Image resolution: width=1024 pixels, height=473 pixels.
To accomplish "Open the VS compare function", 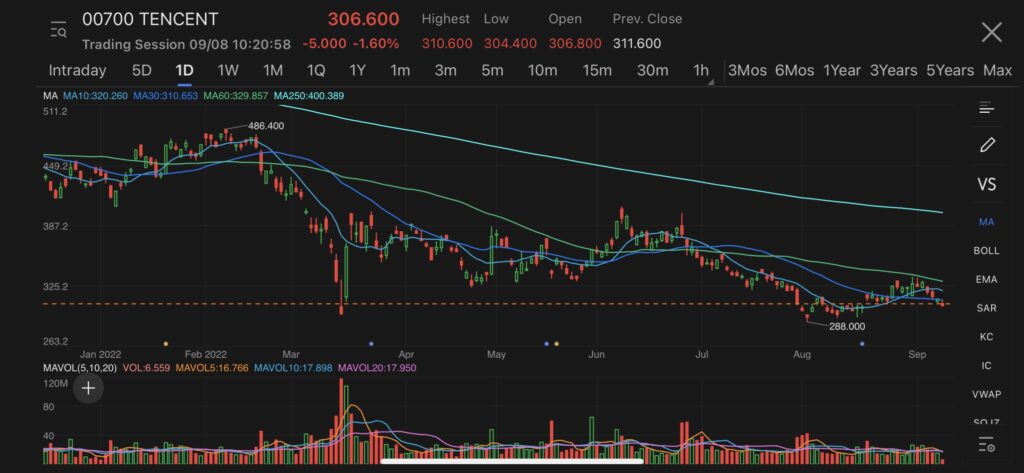I will [987, 185].
